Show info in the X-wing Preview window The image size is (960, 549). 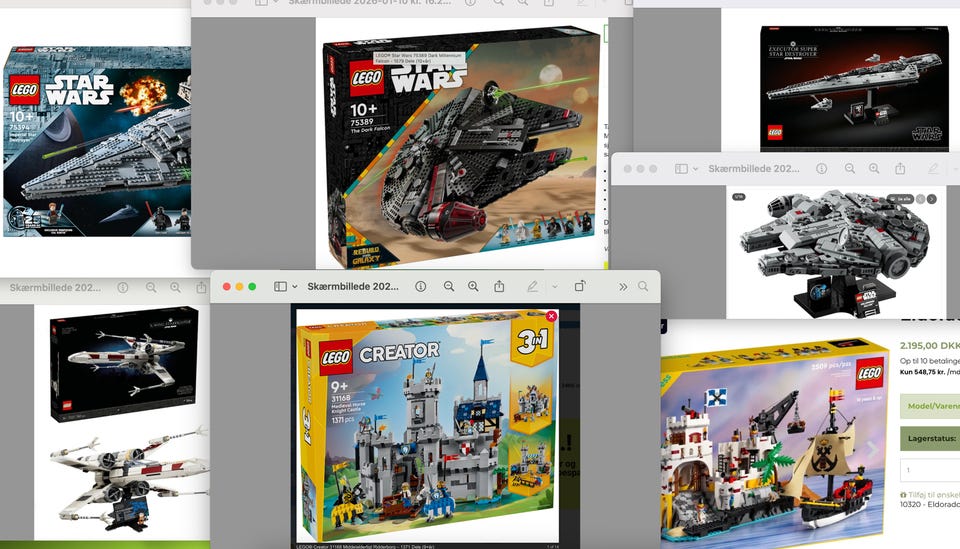(x=122, y=287)
